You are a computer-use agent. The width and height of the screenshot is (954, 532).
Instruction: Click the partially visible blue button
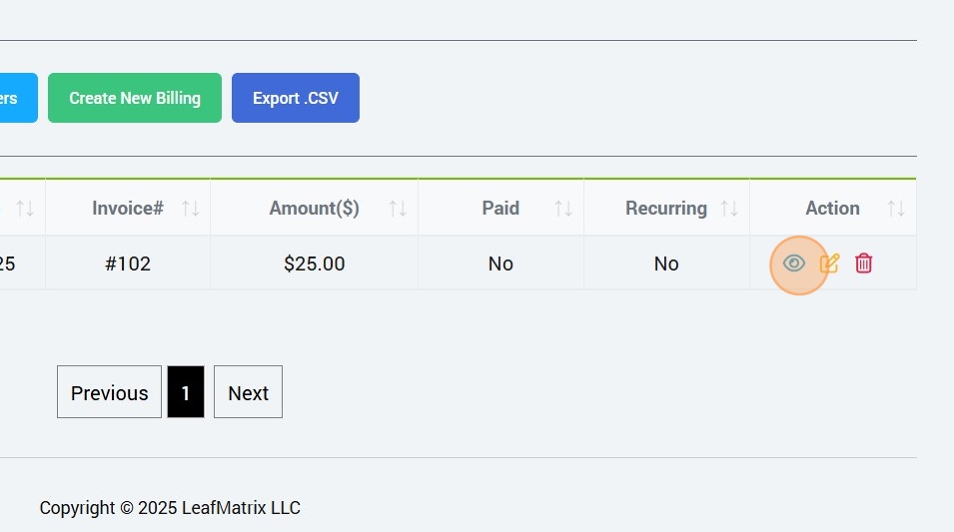[17, 98]
